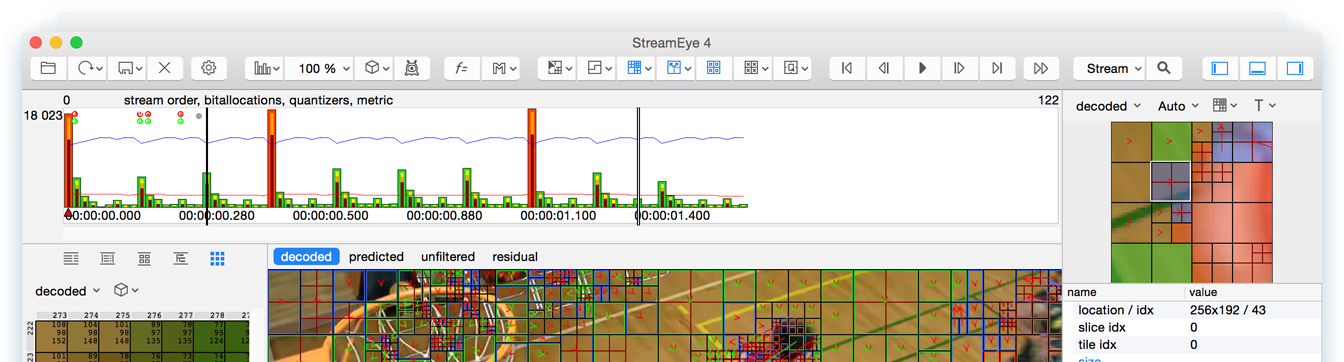Step back one frame

(x=884, y=68)
